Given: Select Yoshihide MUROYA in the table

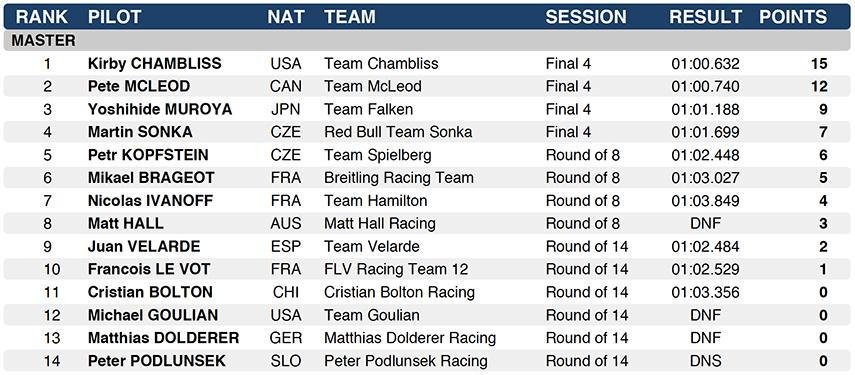Looking at the screenshot, I should click(x=160, y=110).
